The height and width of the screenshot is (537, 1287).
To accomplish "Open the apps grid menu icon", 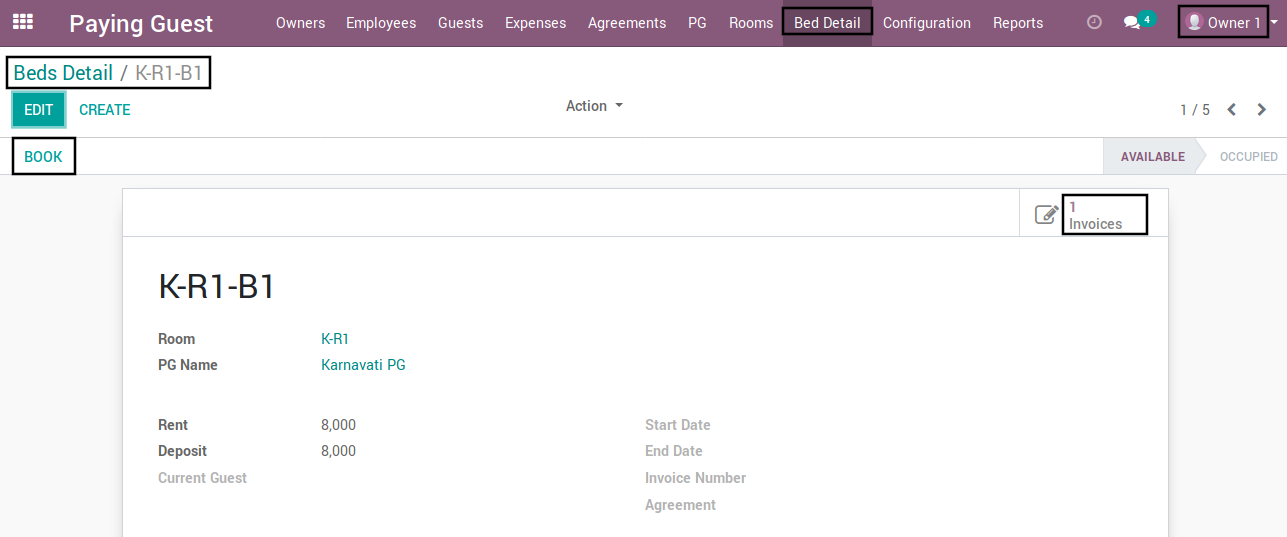I will point(22,22).
